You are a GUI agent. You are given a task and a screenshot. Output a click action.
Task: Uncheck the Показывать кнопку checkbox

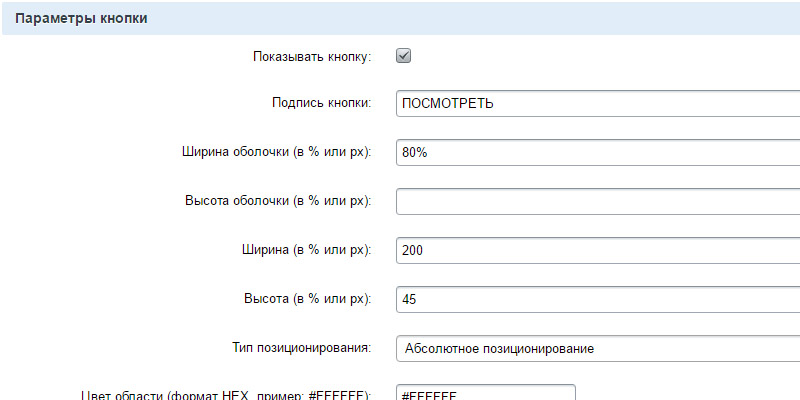(404, 56)
